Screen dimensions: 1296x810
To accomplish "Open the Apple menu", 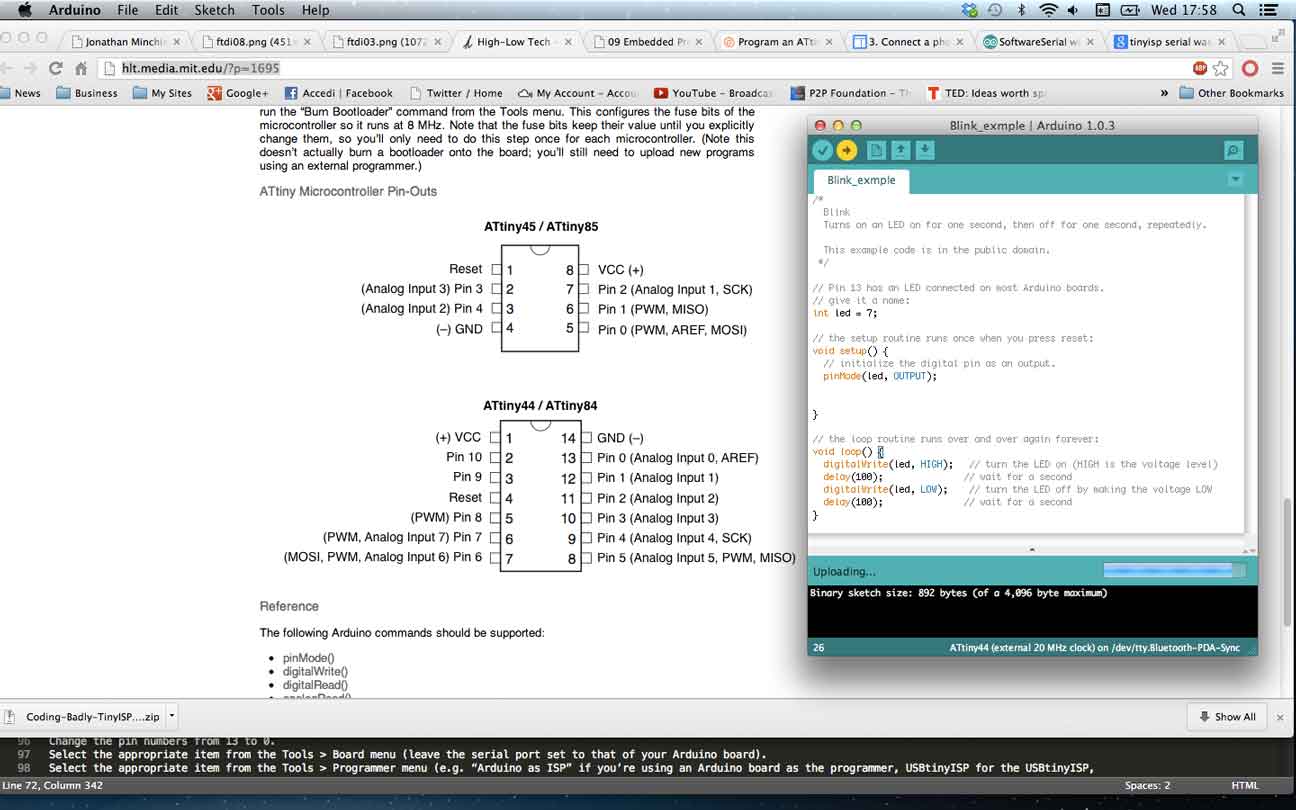I will [24, 10].
